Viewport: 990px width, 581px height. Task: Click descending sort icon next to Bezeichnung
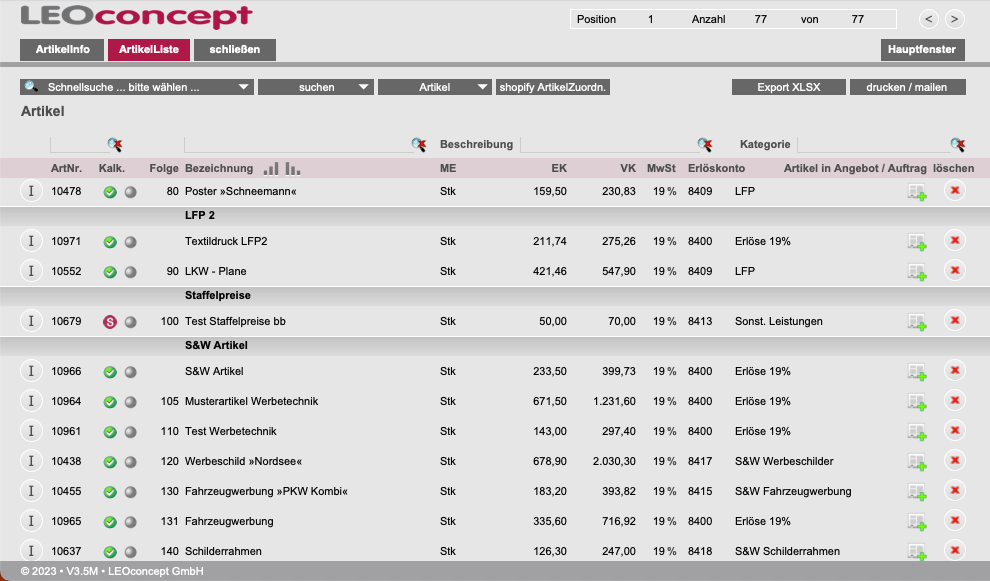292,168
